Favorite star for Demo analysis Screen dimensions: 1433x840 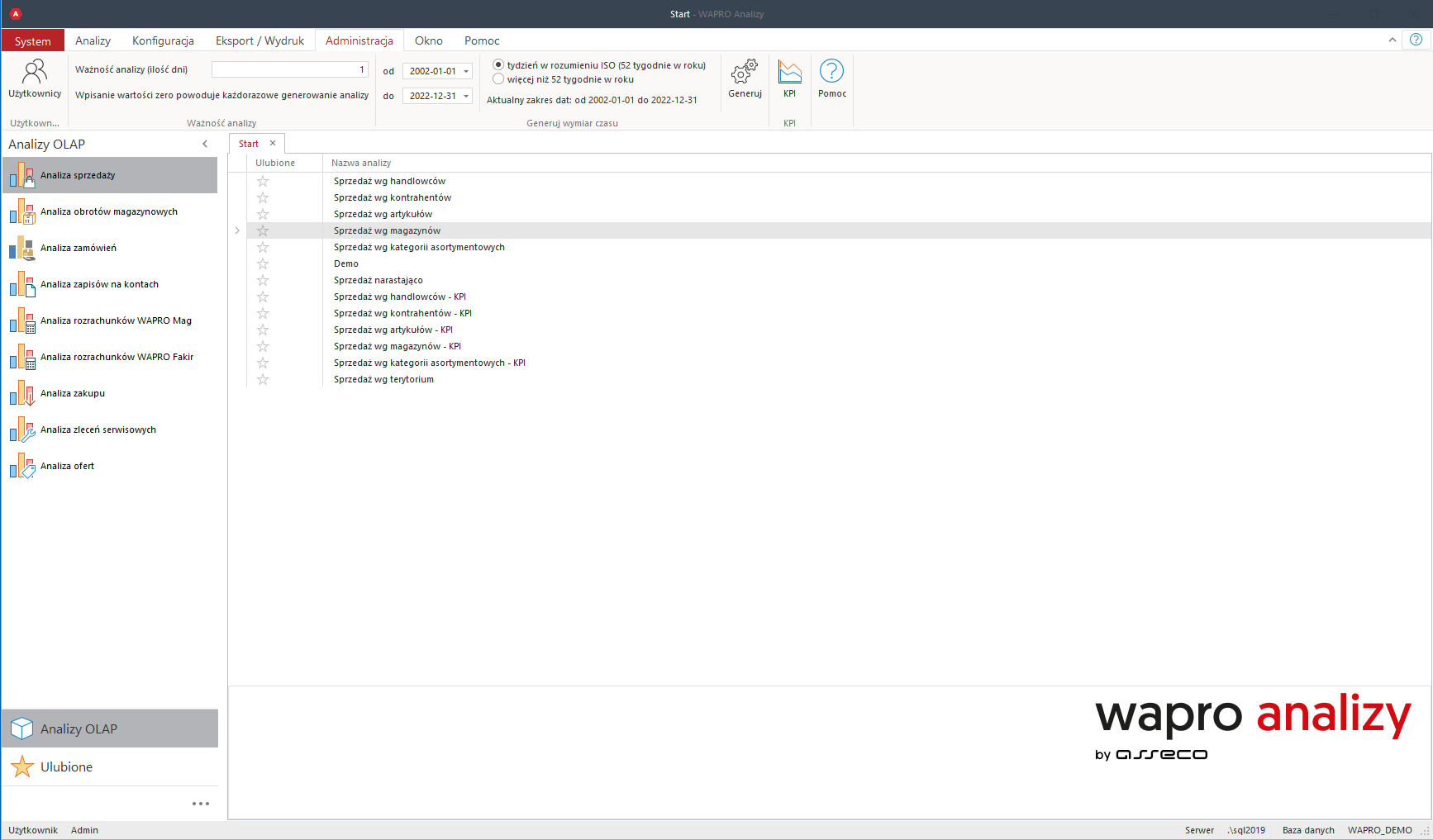point(263,263)
